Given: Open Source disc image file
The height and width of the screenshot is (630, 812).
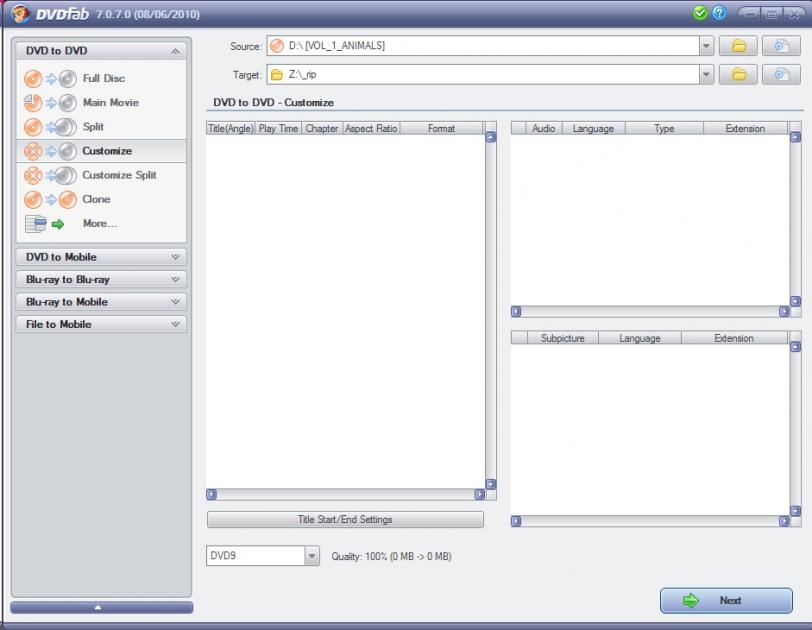Looking at the screenshot, I should coord(781,46).
